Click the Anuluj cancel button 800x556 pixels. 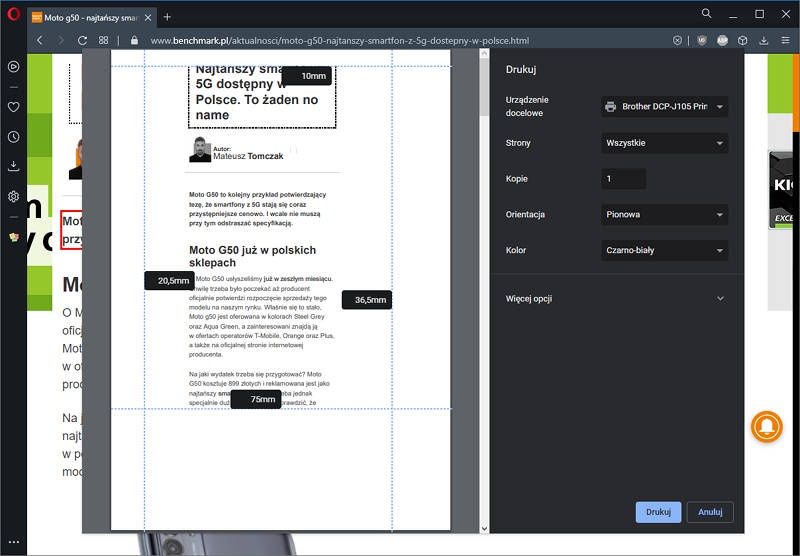click(x=710, y=512)
